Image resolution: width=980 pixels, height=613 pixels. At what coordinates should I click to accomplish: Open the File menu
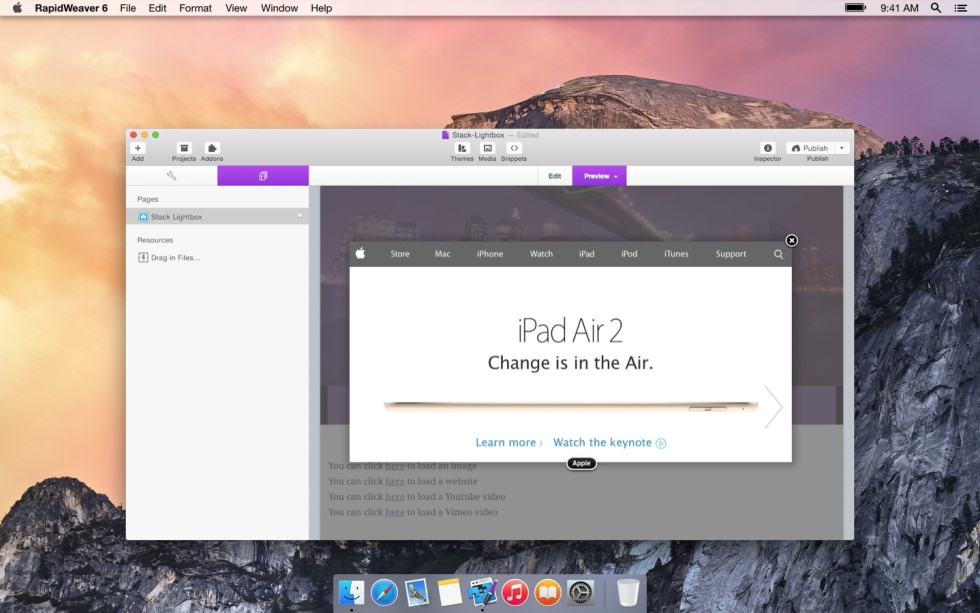(128, 8)
